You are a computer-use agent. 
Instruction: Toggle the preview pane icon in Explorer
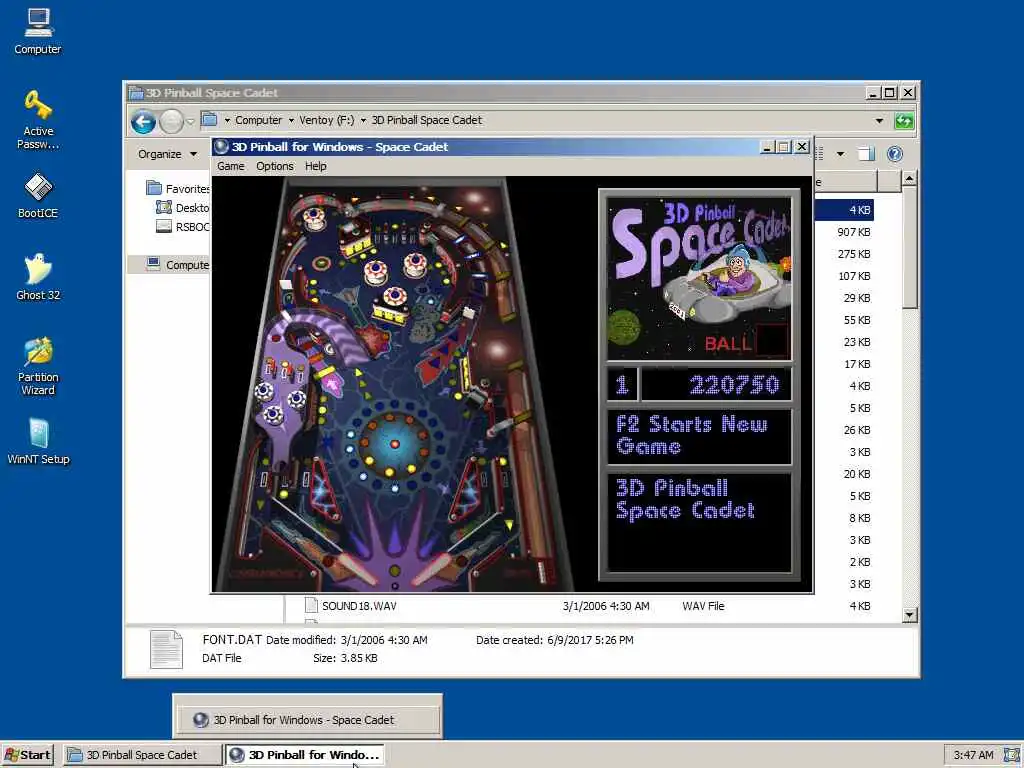click(866, 154)
